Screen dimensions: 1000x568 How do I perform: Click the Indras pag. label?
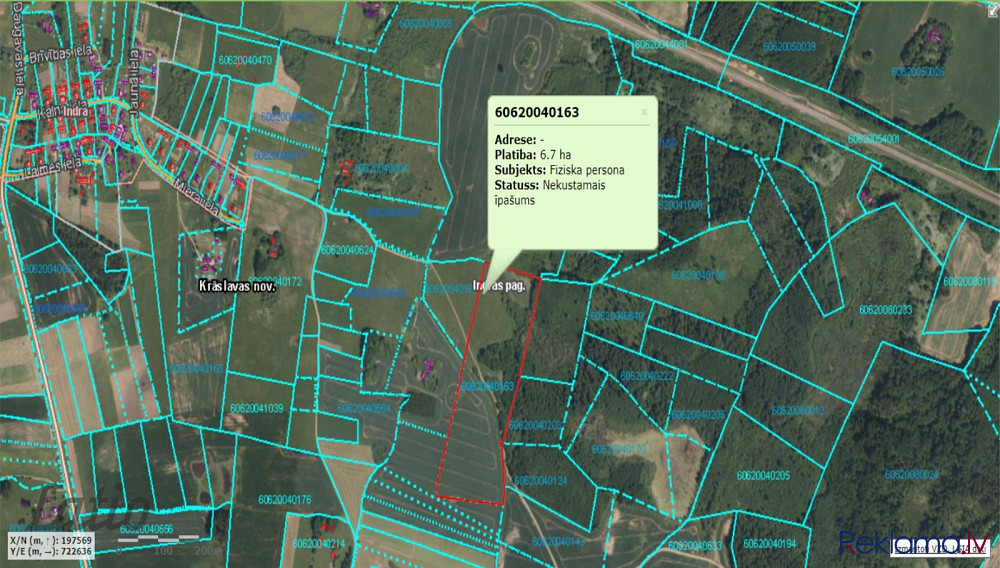point(500,285)
